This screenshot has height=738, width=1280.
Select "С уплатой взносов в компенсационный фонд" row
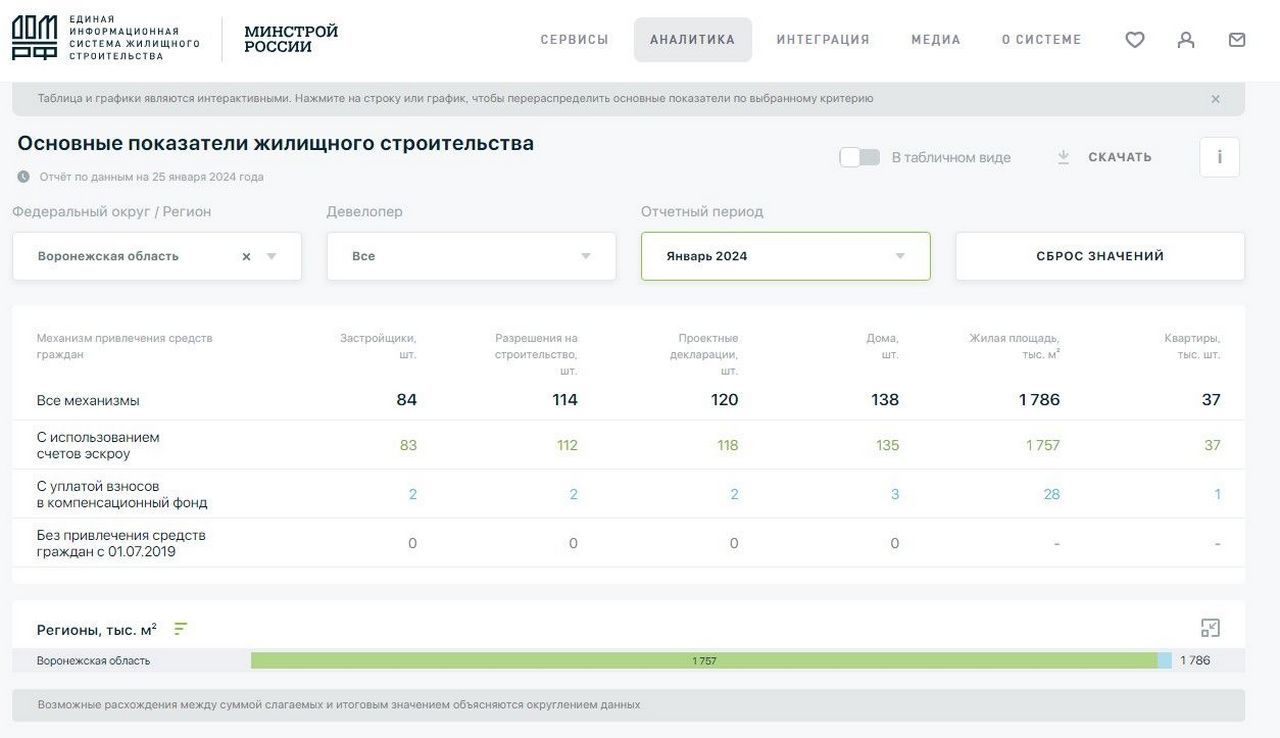[629, 494]
